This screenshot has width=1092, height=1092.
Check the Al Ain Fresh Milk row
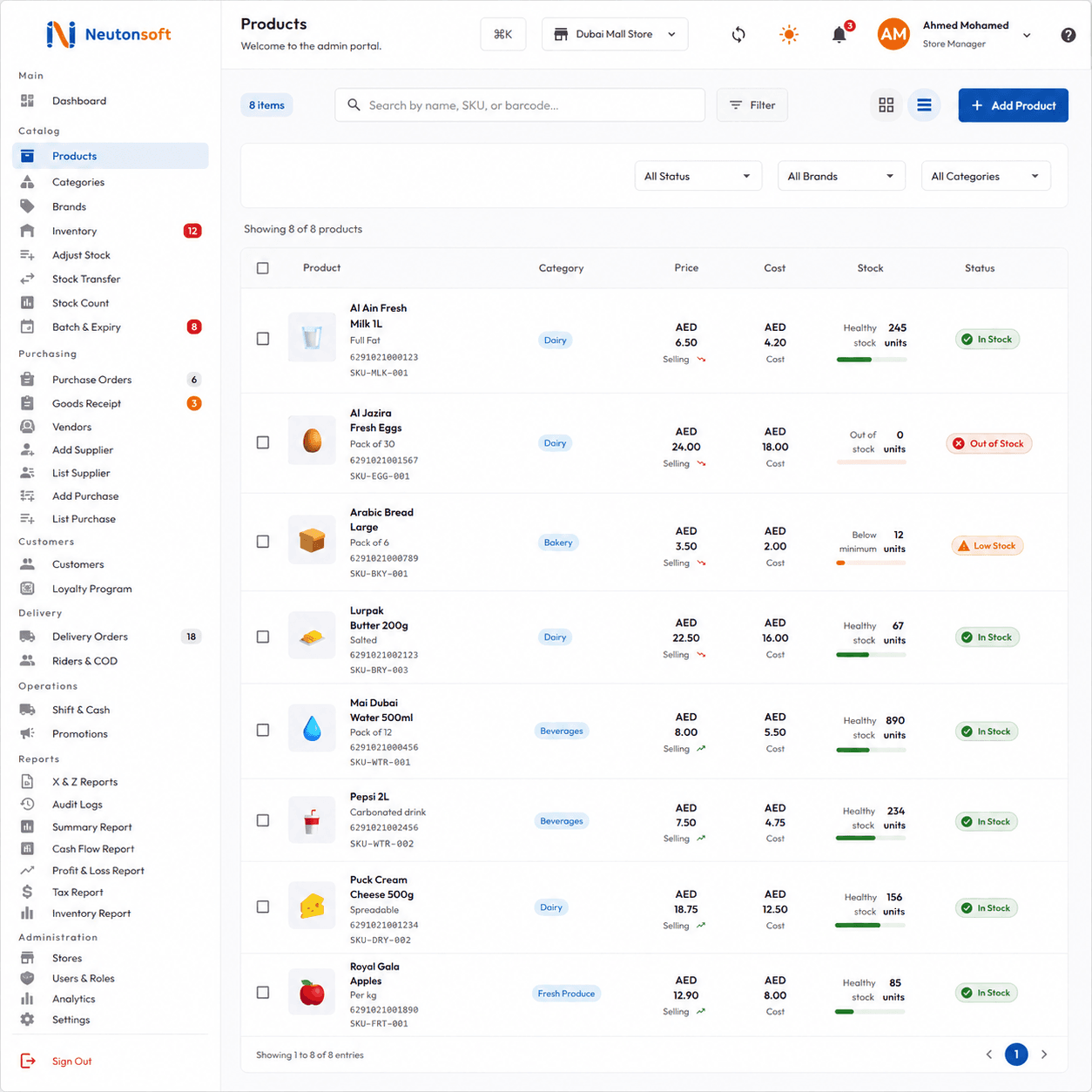[x=263, y=339]
